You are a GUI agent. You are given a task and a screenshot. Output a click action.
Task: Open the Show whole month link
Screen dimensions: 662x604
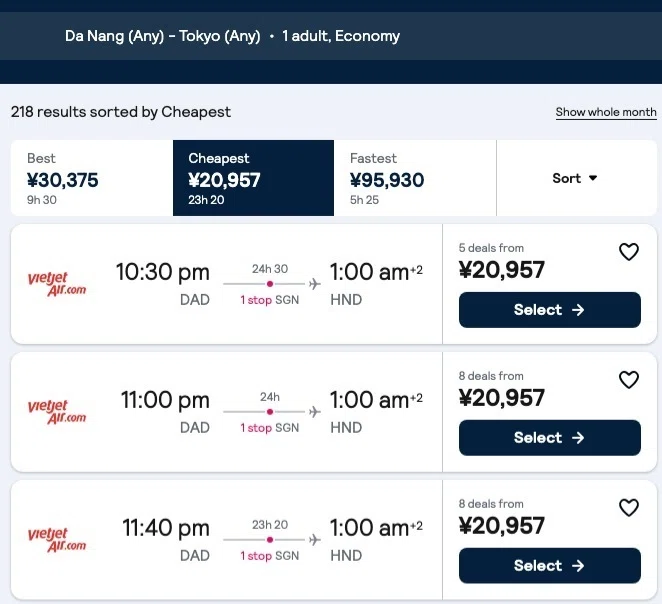point(606,112)
